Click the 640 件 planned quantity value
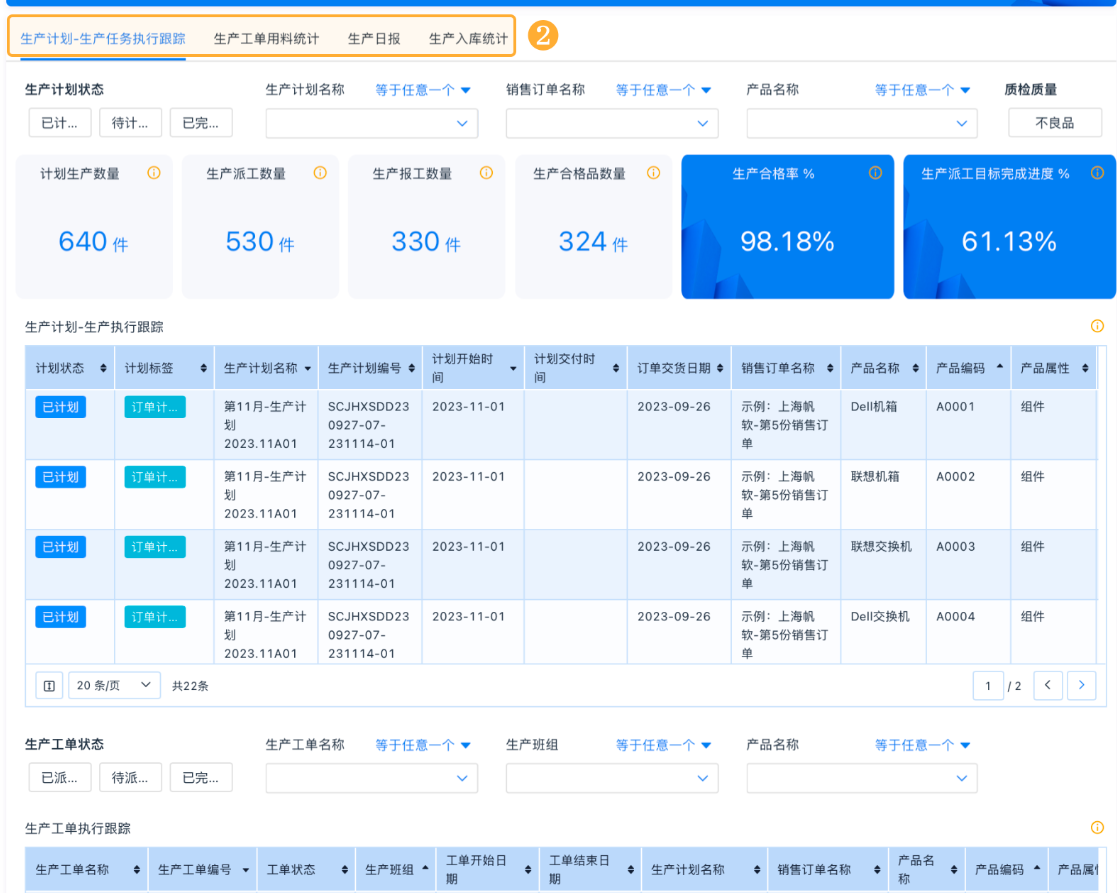Viewport: 1117px width, 893px height. click(x=93, y=242)
